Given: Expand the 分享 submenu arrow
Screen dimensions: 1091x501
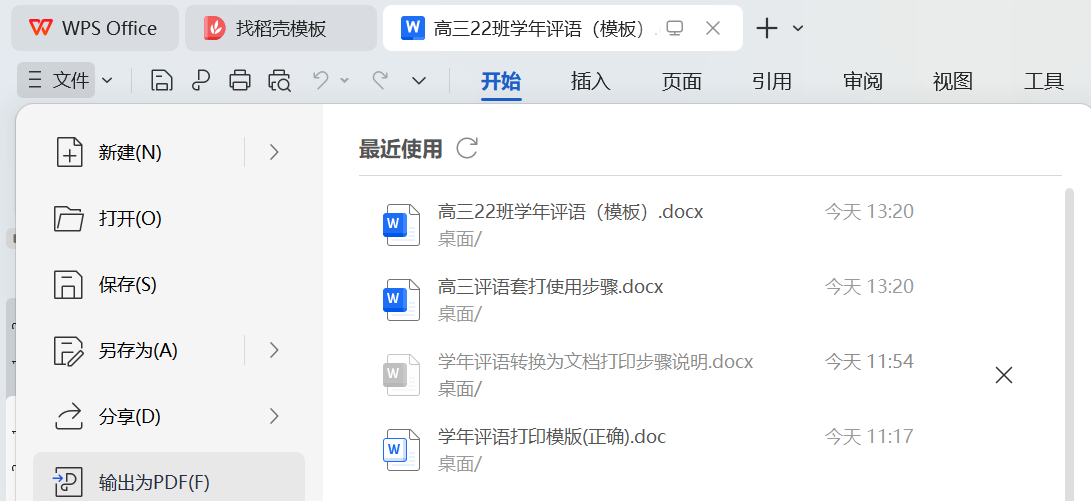Looking at the screenshot, I should click(x=274, y=417).
